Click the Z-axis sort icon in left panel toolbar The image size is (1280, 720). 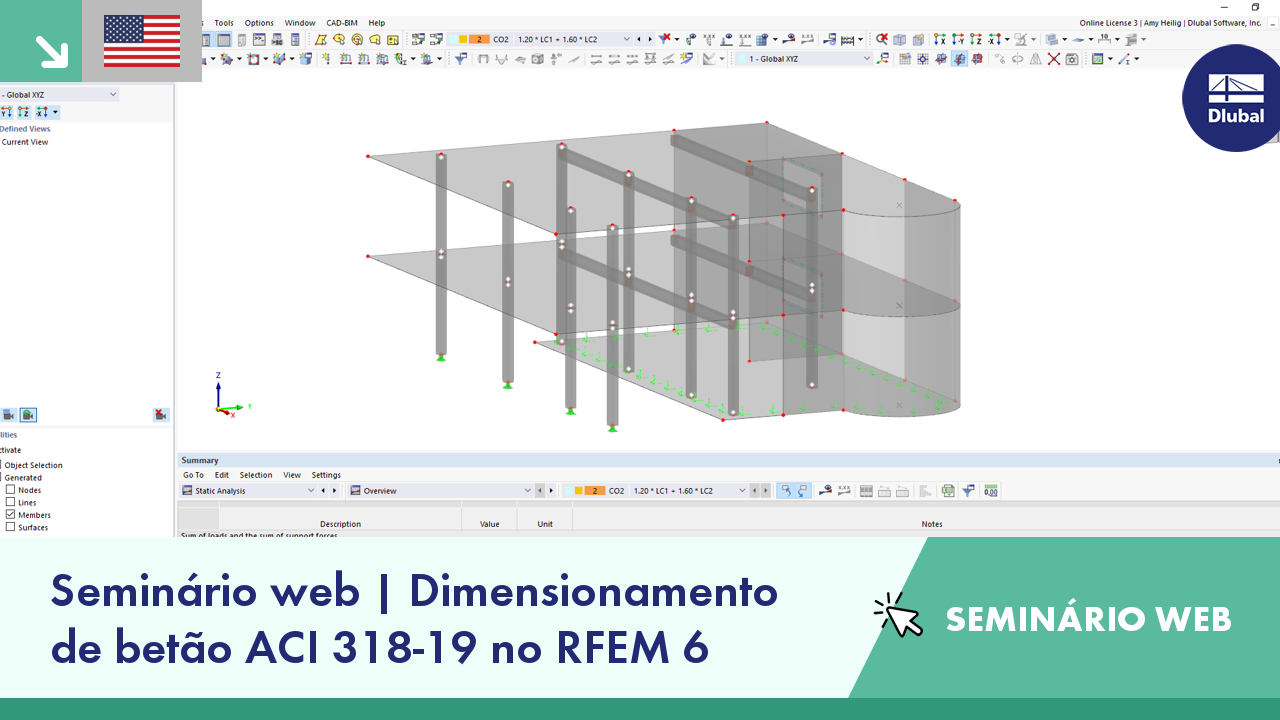click(23, 112)
